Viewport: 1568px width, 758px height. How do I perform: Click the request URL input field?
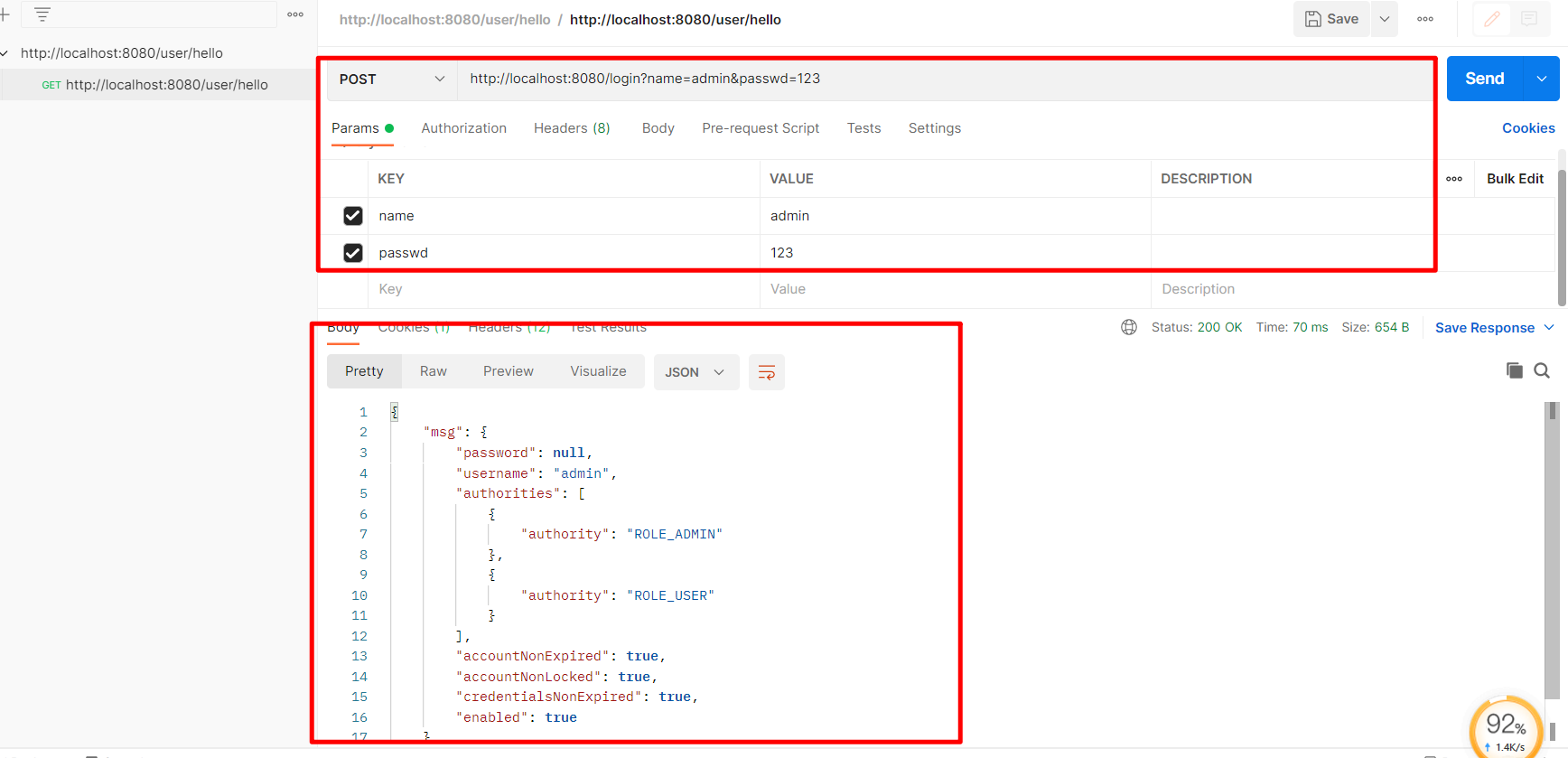pos(945,79)
